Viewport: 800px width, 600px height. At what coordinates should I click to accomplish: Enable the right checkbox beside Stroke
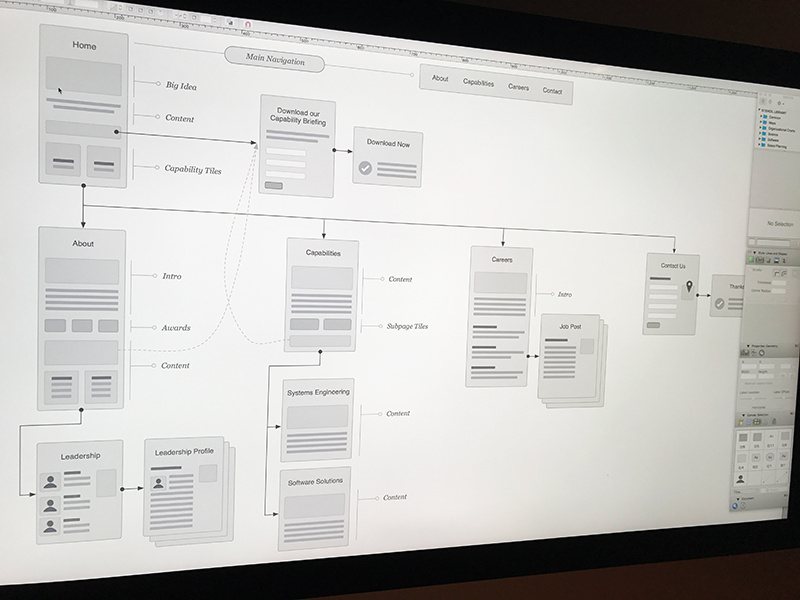pos(784,273)
